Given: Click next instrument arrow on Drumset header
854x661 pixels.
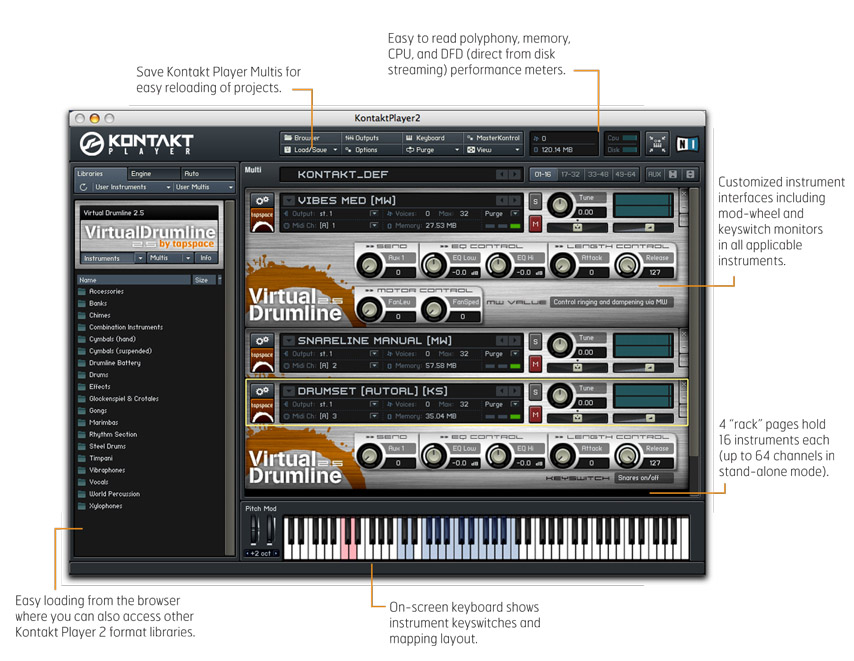Looking at the screenshot, I should (514, 391).
